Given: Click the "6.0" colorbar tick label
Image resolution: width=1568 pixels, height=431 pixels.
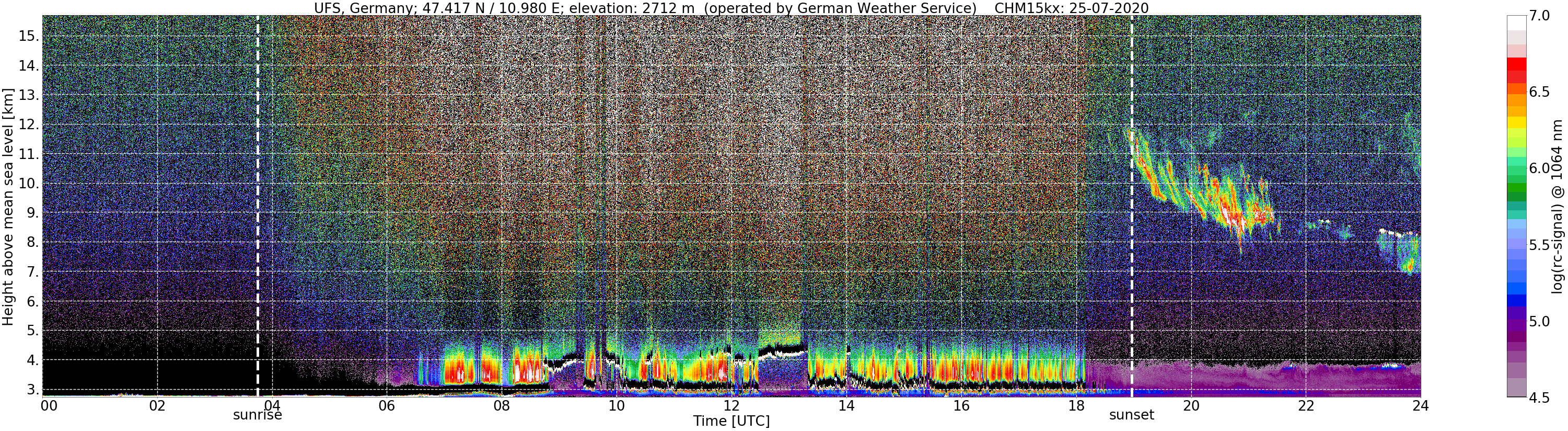Looking at the screenshot, I should (1539, 168).
